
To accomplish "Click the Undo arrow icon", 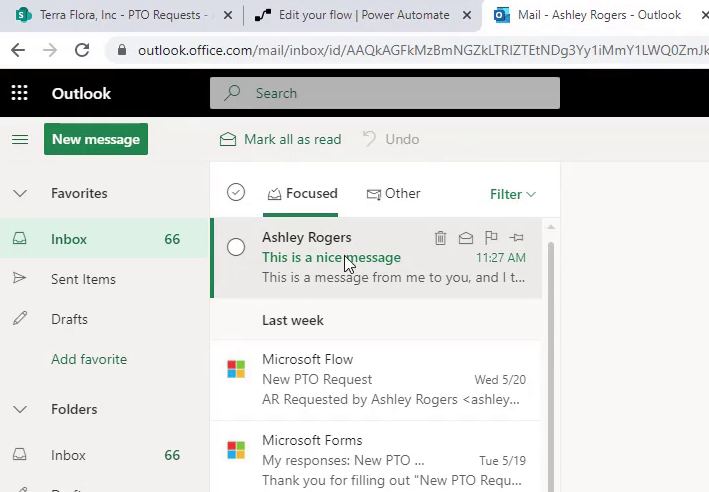I will tap(369, 139).
